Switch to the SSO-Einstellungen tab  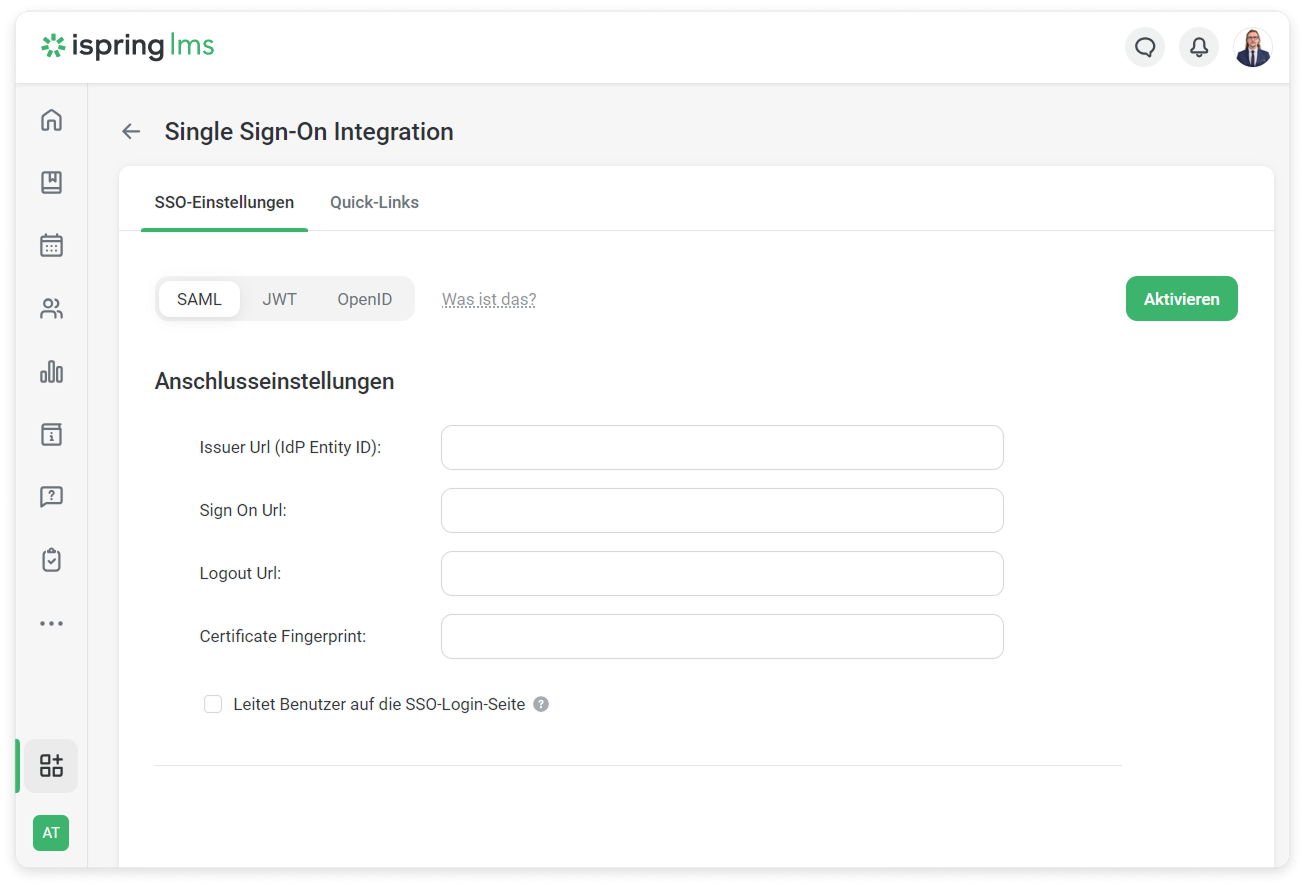point(224,202)
